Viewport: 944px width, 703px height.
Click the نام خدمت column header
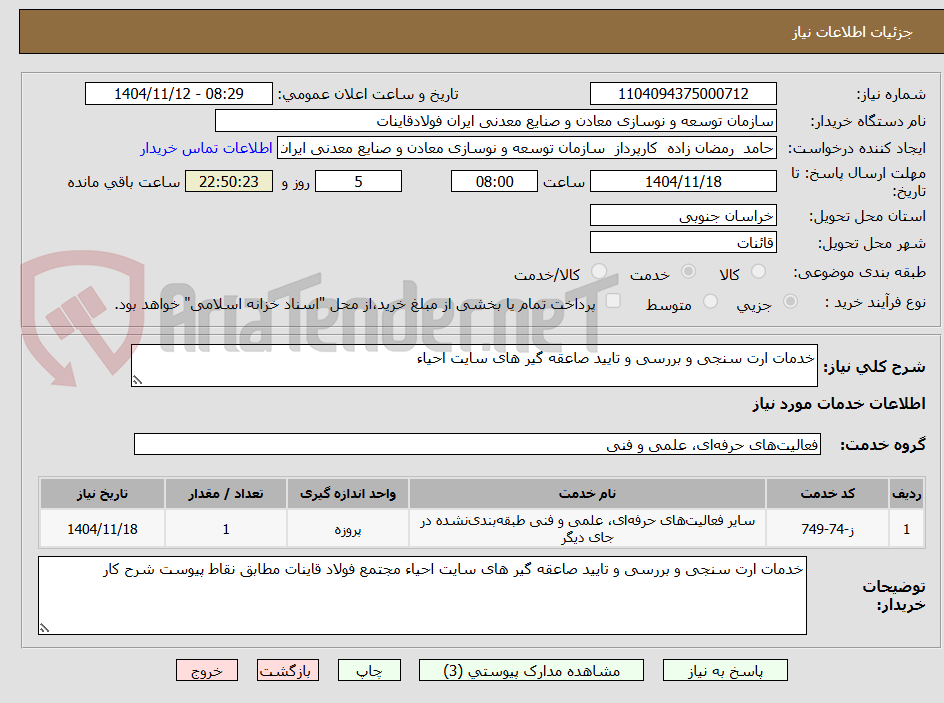[587, 494]
